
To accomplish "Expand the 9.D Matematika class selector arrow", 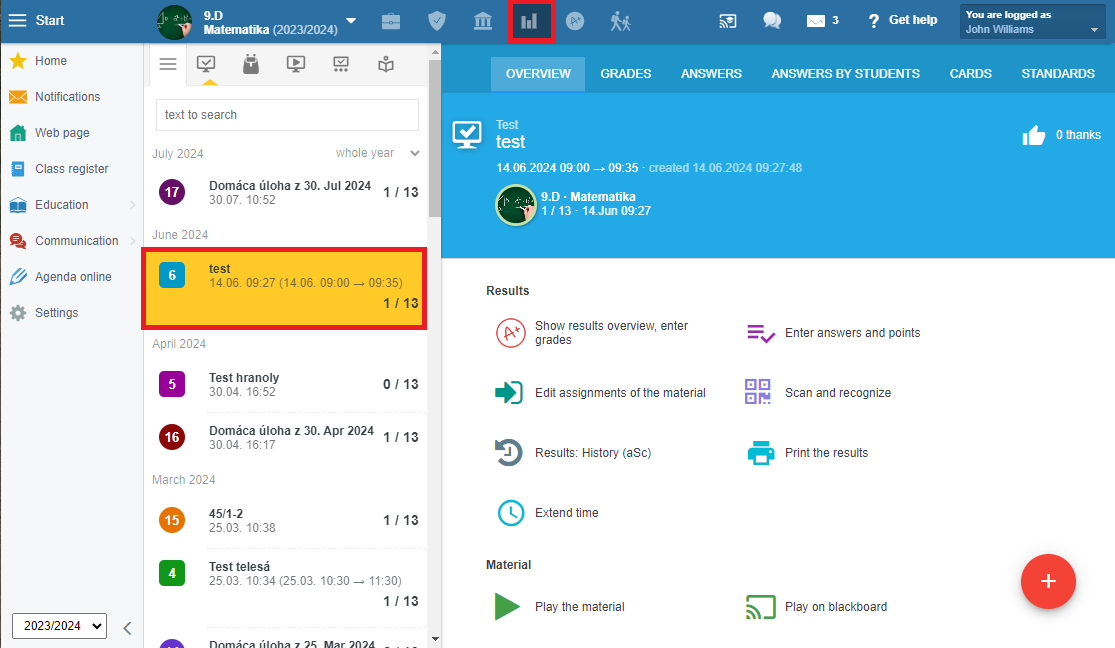I will [x=351, y=21].
